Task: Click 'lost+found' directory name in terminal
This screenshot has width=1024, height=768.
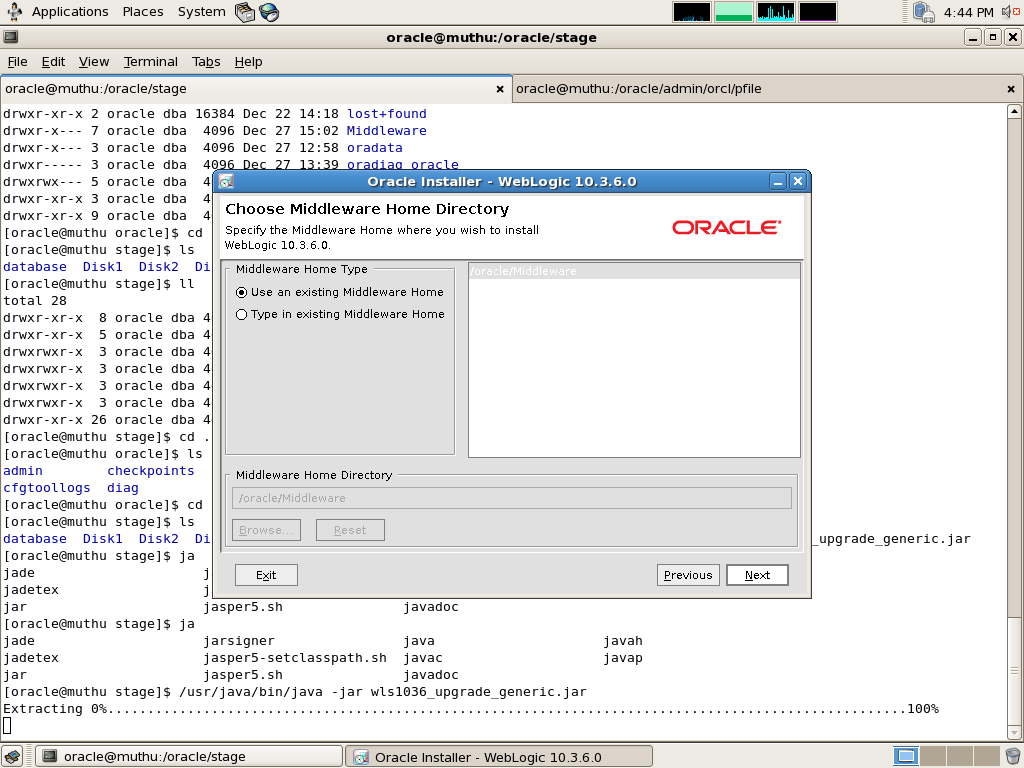Action: 387,114
